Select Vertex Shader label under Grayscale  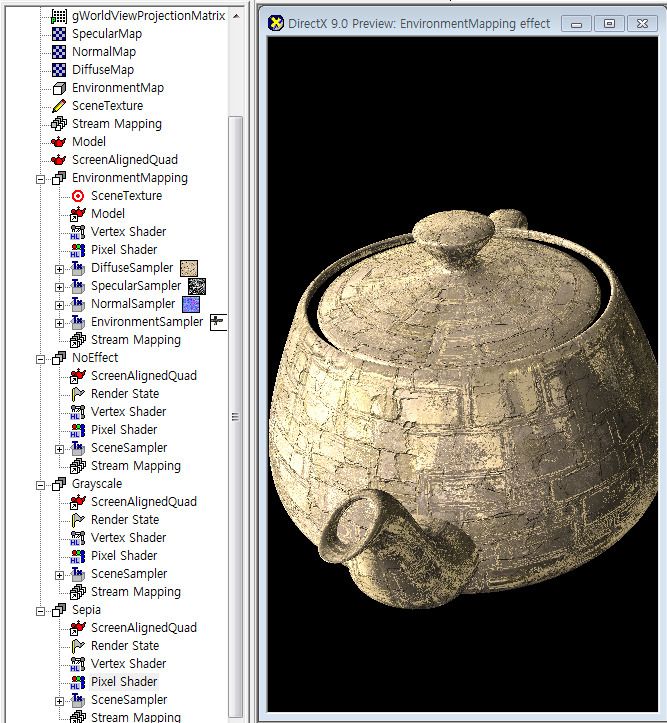pyautogui.click(x=128, y=538)
